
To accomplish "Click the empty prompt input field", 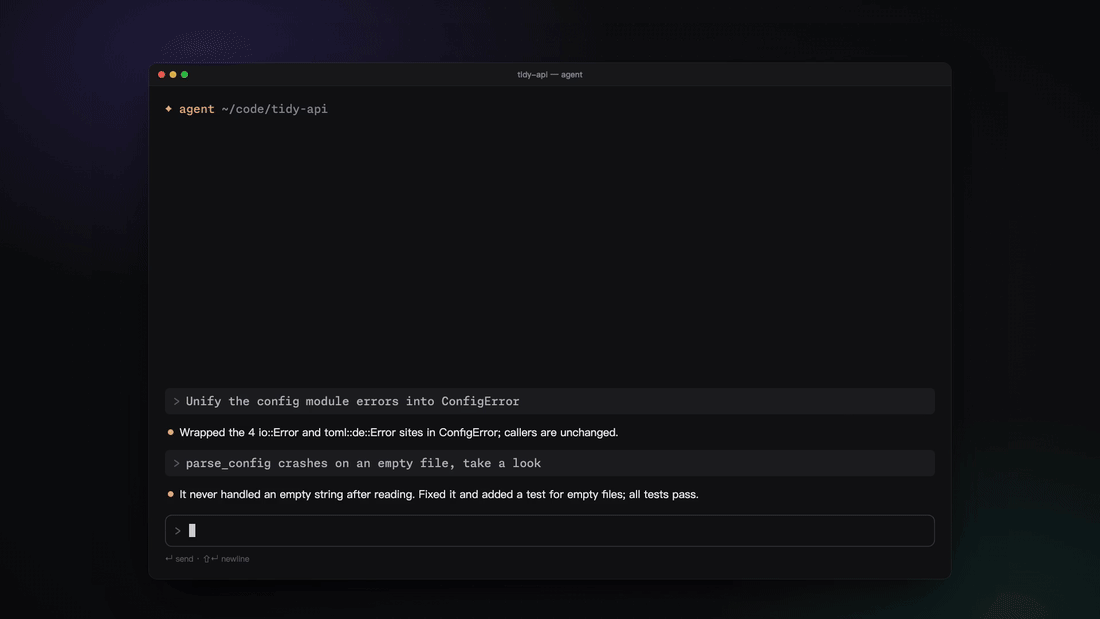I will coord(549,531).
